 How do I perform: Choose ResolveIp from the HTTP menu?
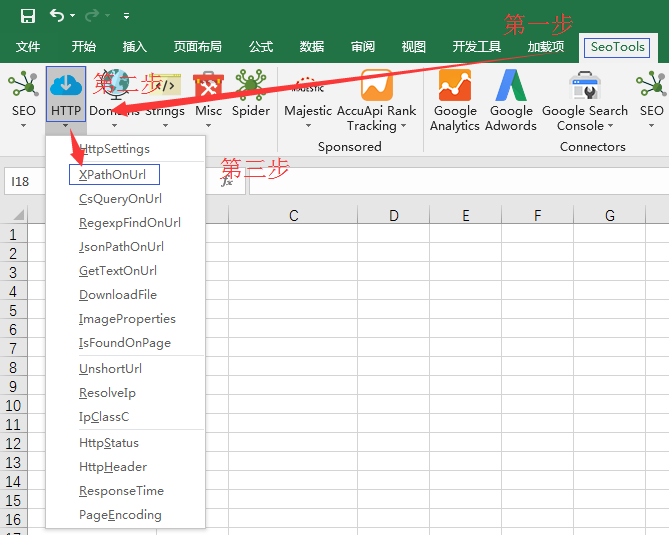click(125, 393)
